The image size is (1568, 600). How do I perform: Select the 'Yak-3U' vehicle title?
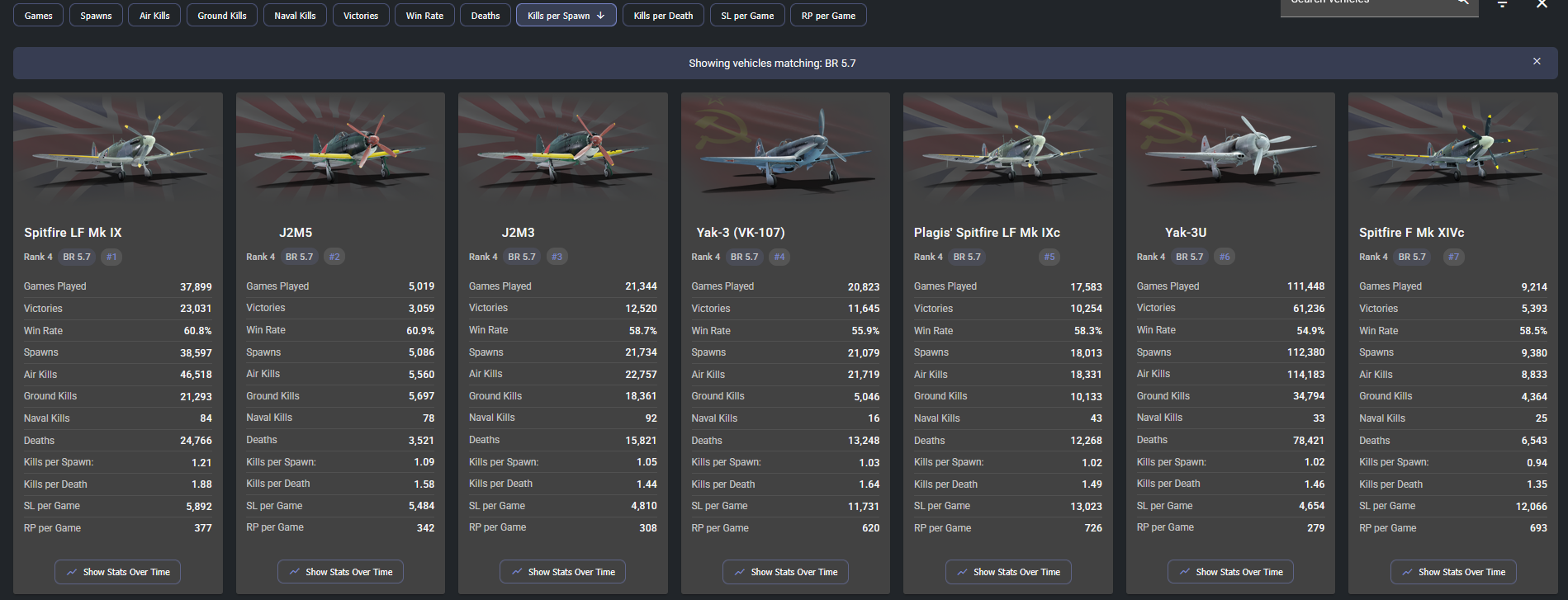(x=1186, y=233)
